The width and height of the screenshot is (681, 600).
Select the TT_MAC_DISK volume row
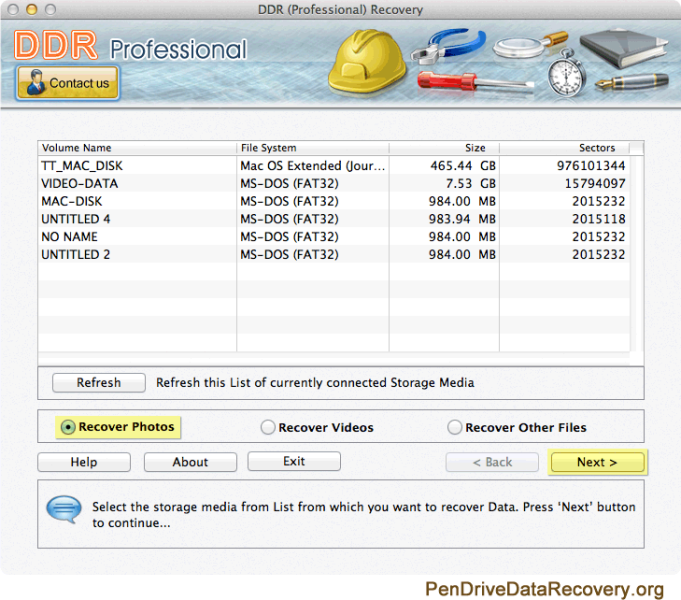point(334,166)
